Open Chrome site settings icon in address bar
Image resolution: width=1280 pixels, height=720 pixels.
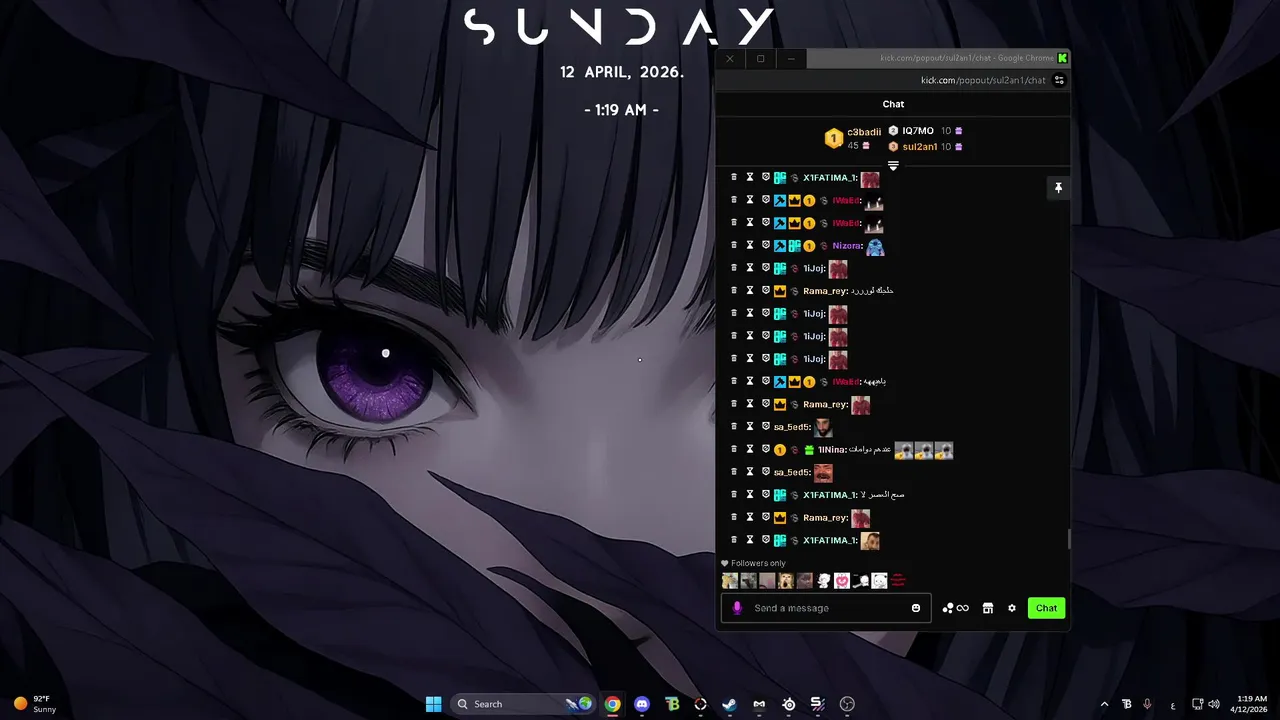click(1059, 80)
